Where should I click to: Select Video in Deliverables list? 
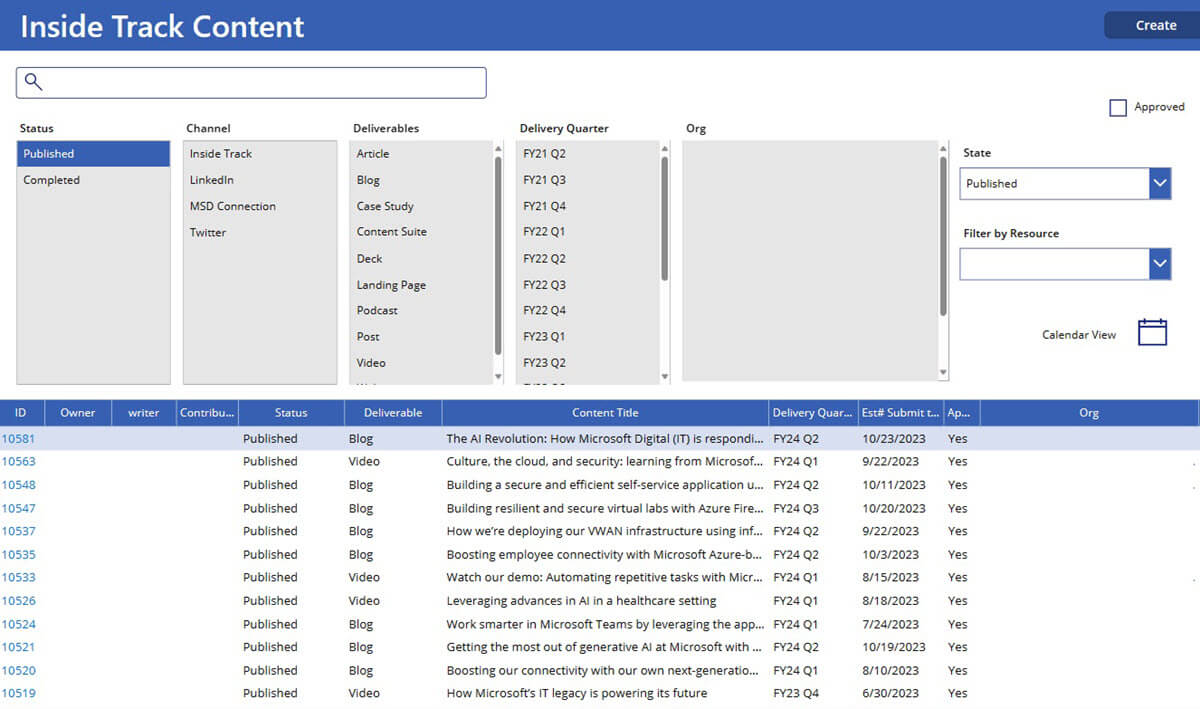pos(422,363)
